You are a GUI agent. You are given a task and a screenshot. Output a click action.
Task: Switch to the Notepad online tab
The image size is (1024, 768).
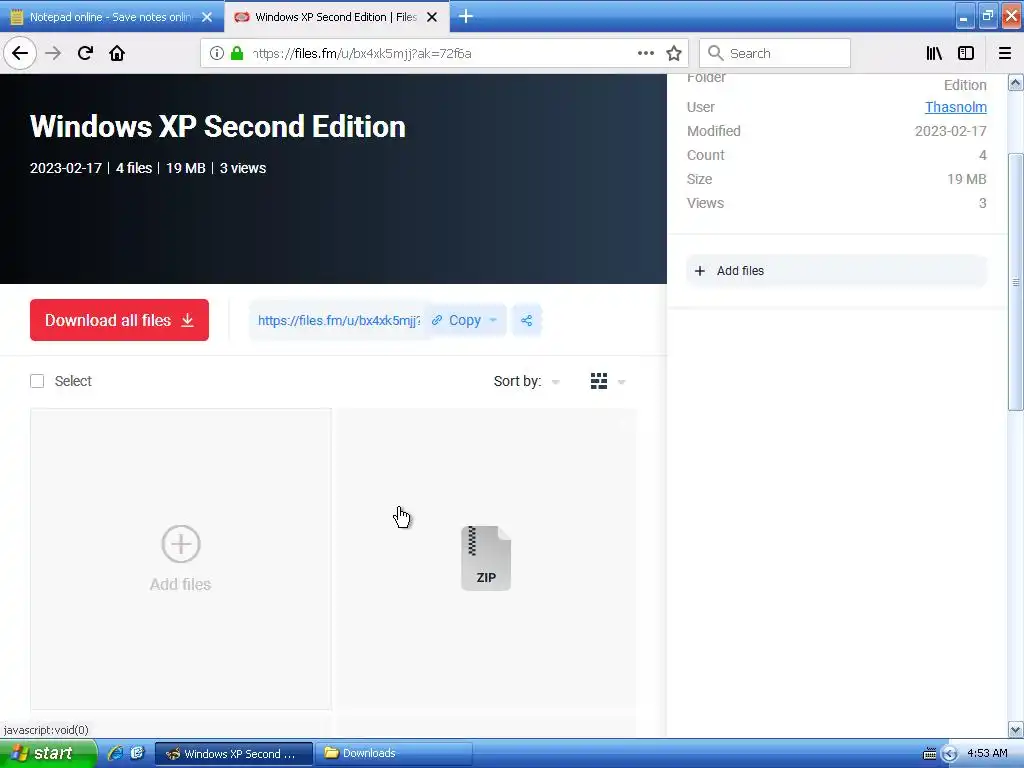click(112, 17)
